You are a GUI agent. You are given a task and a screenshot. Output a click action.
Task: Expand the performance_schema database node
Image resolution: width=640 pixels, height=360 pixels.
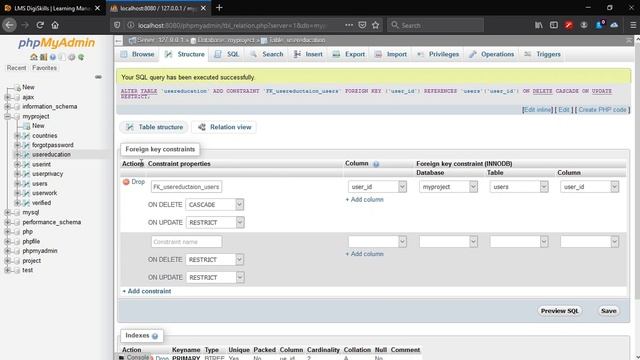coord(7,222)
